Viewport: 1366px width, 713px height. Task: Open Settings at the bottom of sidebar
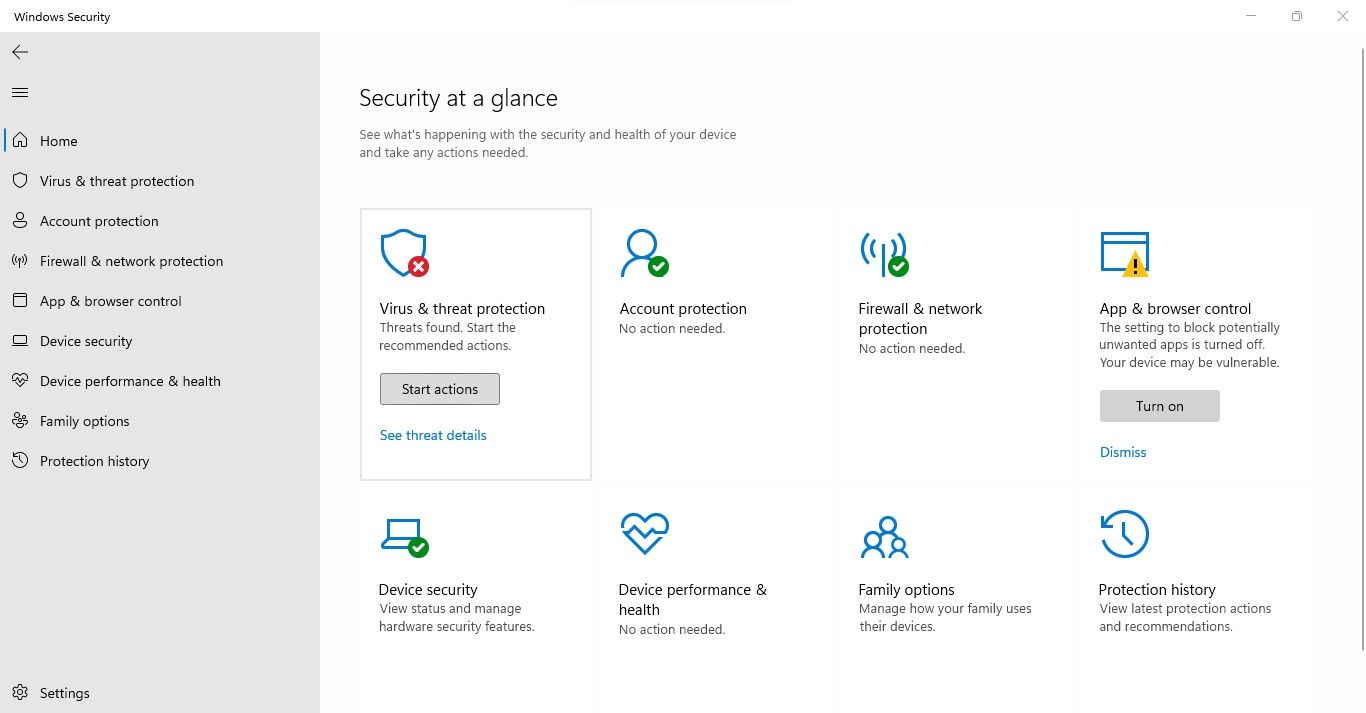click(x=64, y=692)
